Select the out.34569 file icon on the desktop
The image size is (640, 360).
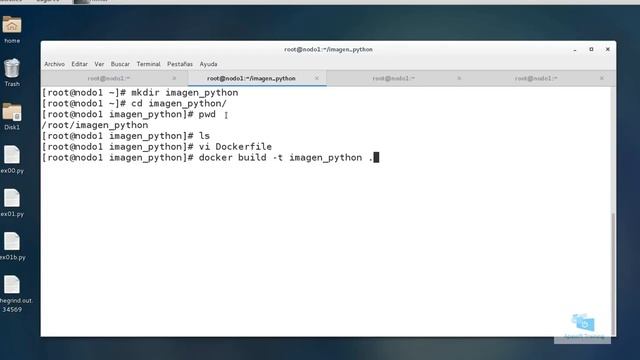(x=12, y=285)
